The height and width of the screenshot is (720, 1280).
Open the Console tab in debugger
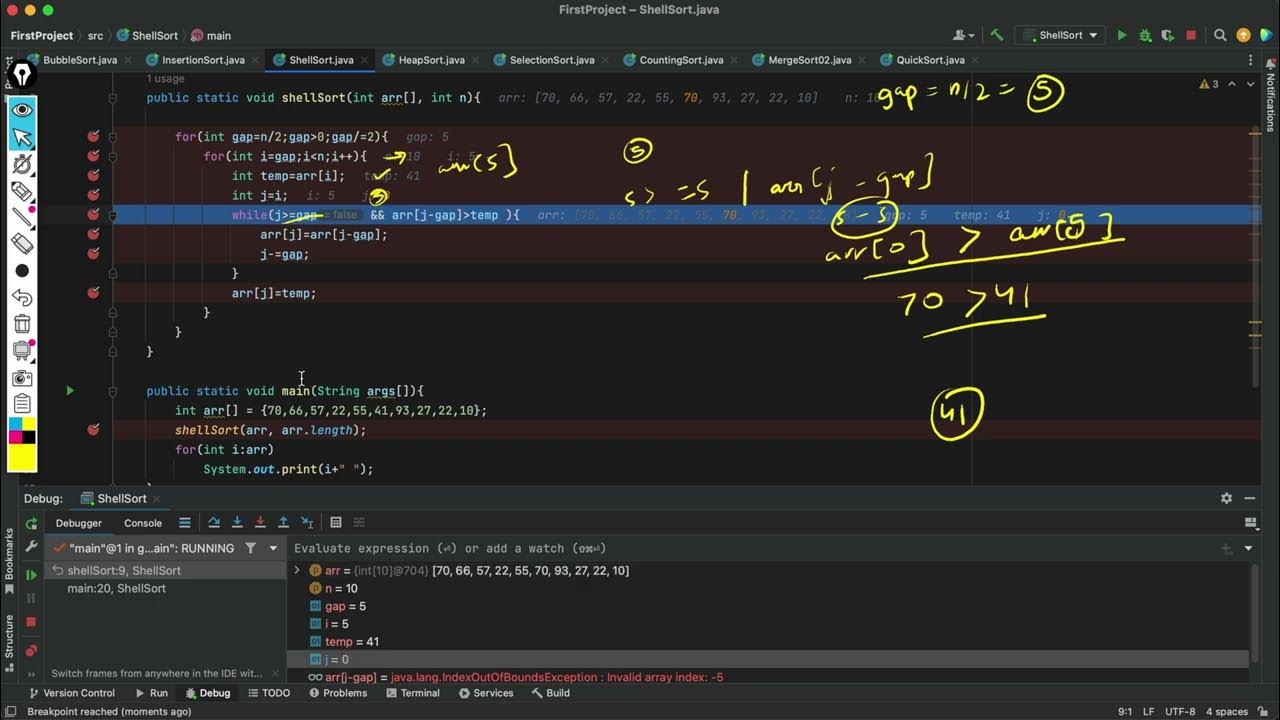coord(143,523)
